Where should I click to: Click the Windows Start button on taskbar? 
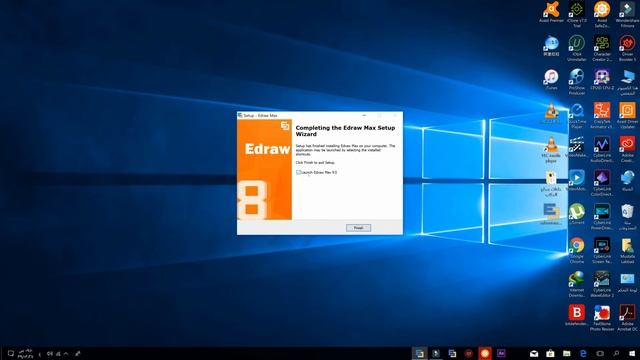632,353
